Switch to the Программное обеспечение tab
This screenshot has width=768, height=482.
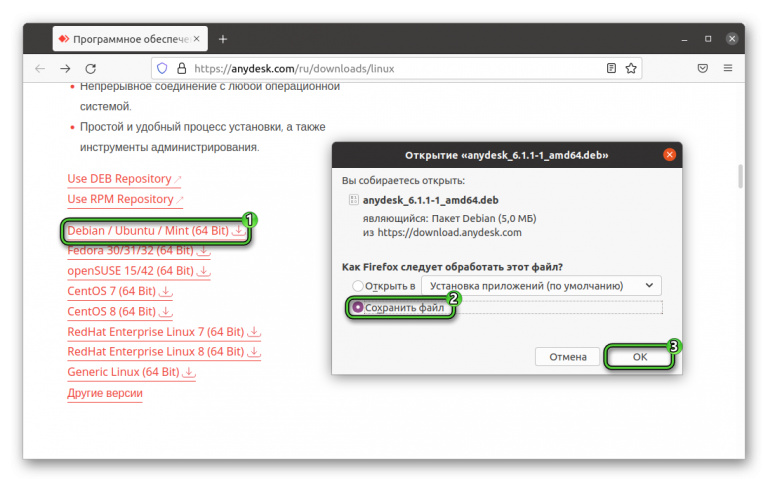(130, 39)
